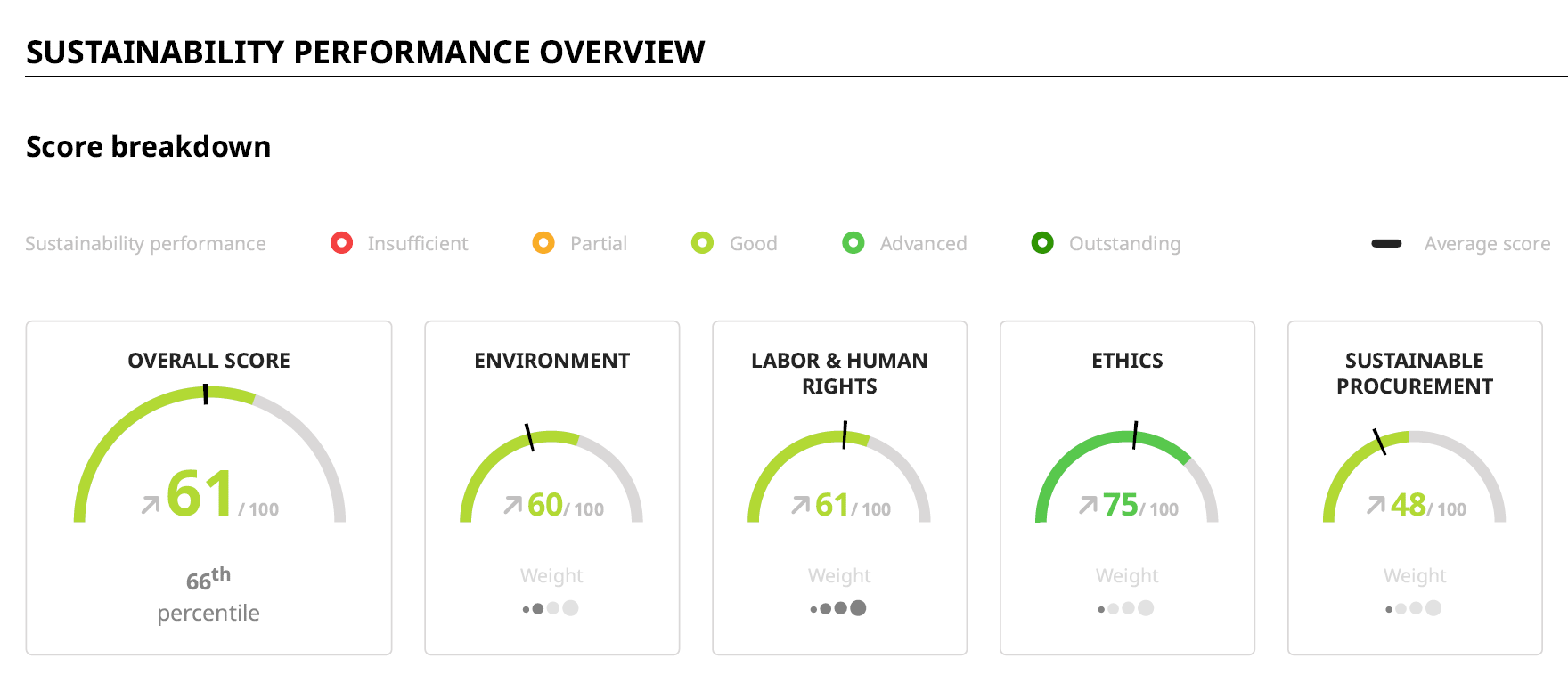1568x691 pixels.
Task: Click the green Advanced legend icon
Action: click(x=853, y=243)
